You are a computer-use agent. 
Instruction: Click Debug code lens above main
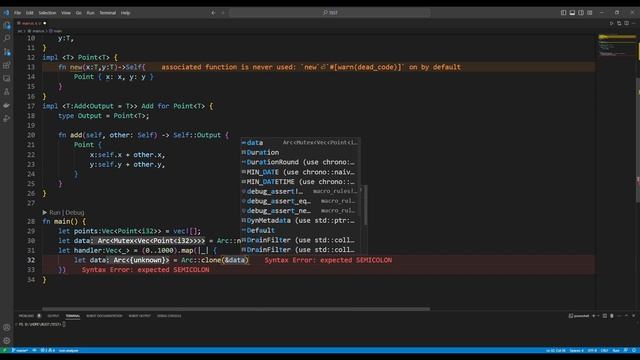click(x=75, y=212)
